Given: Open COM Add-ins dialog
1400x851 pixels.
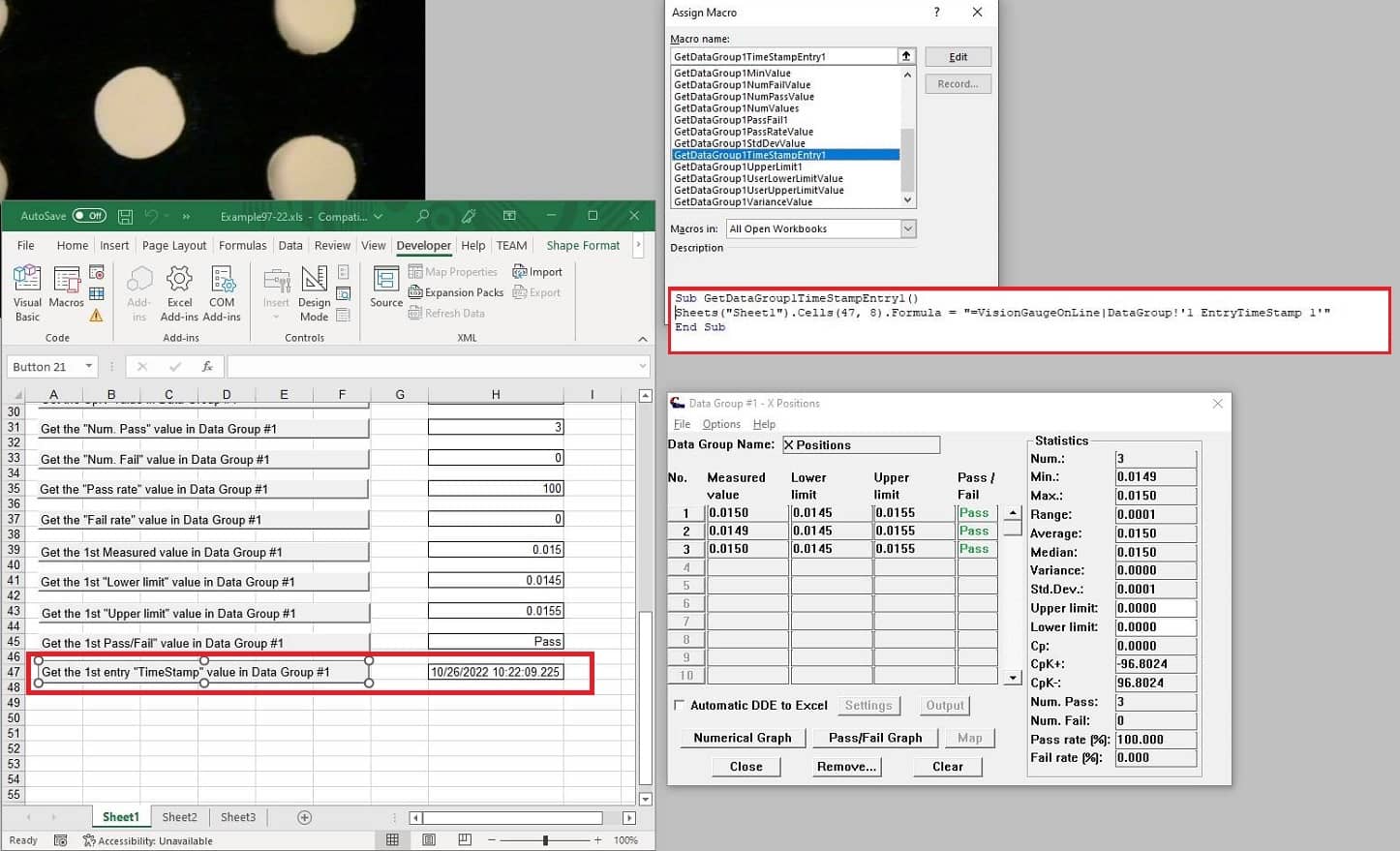Looking at the screenshot, I should coord(222,292).
